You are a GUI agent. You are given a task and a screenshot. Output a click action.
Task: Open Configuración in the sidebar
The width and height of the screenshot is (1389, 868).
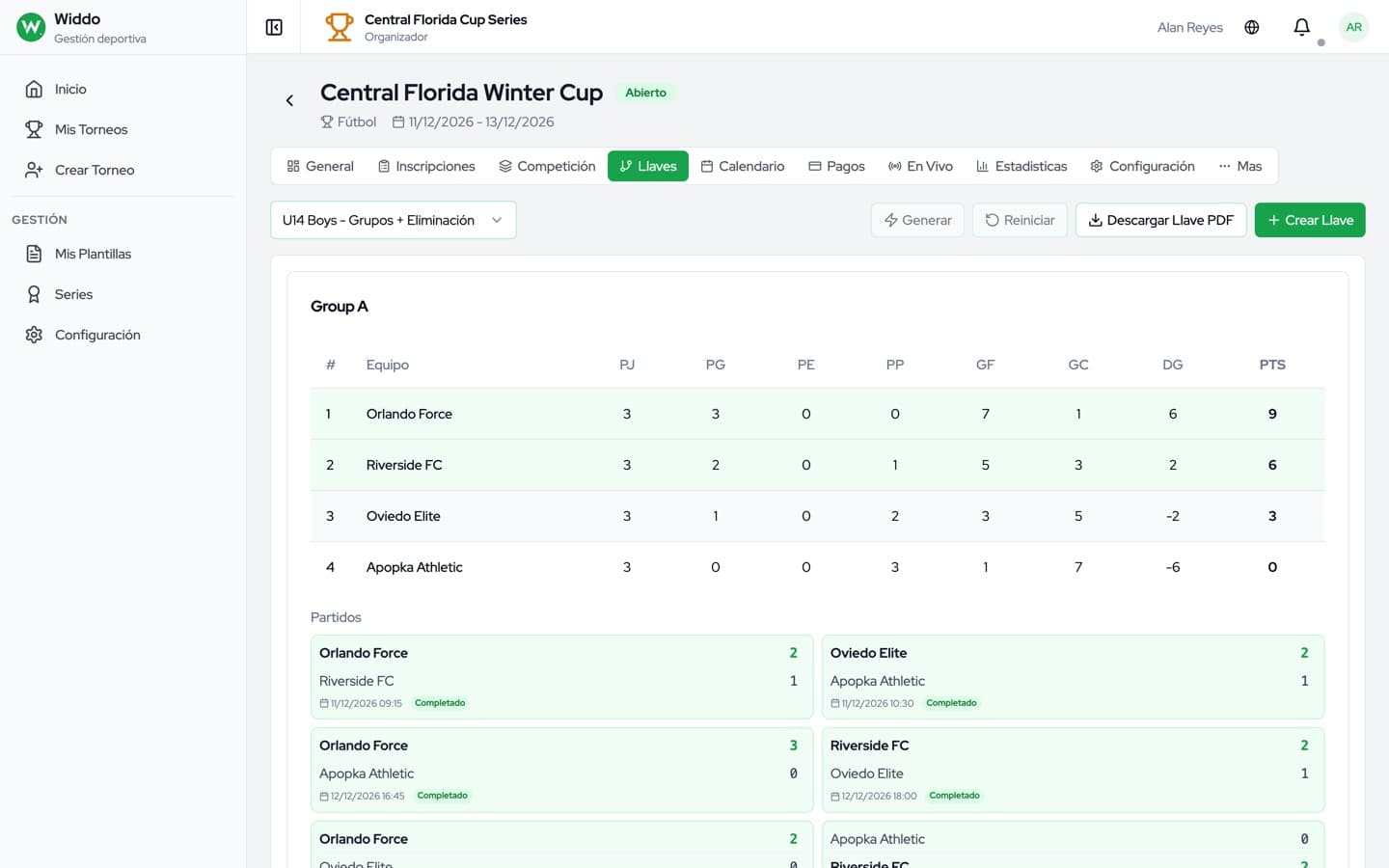tap(123, 335)
